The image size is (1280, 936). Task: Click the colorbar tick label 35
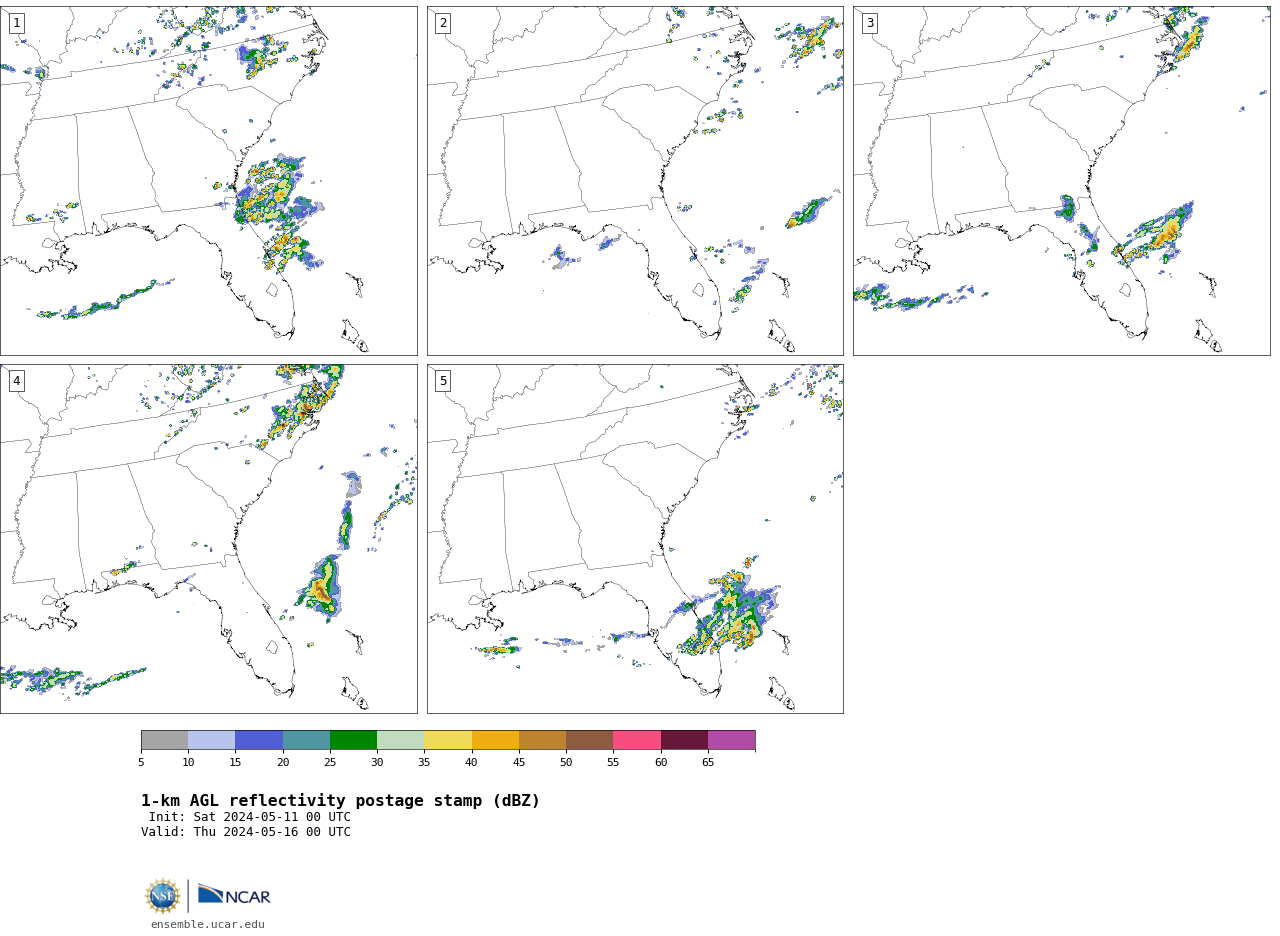point(424,762)
